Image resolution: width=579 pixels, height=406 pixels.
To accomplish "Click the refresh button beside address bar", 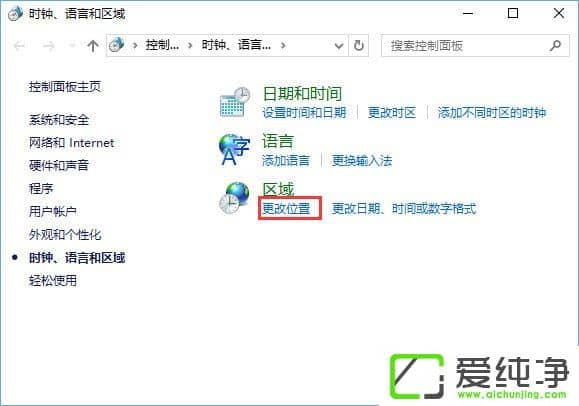I will (359, 46).
